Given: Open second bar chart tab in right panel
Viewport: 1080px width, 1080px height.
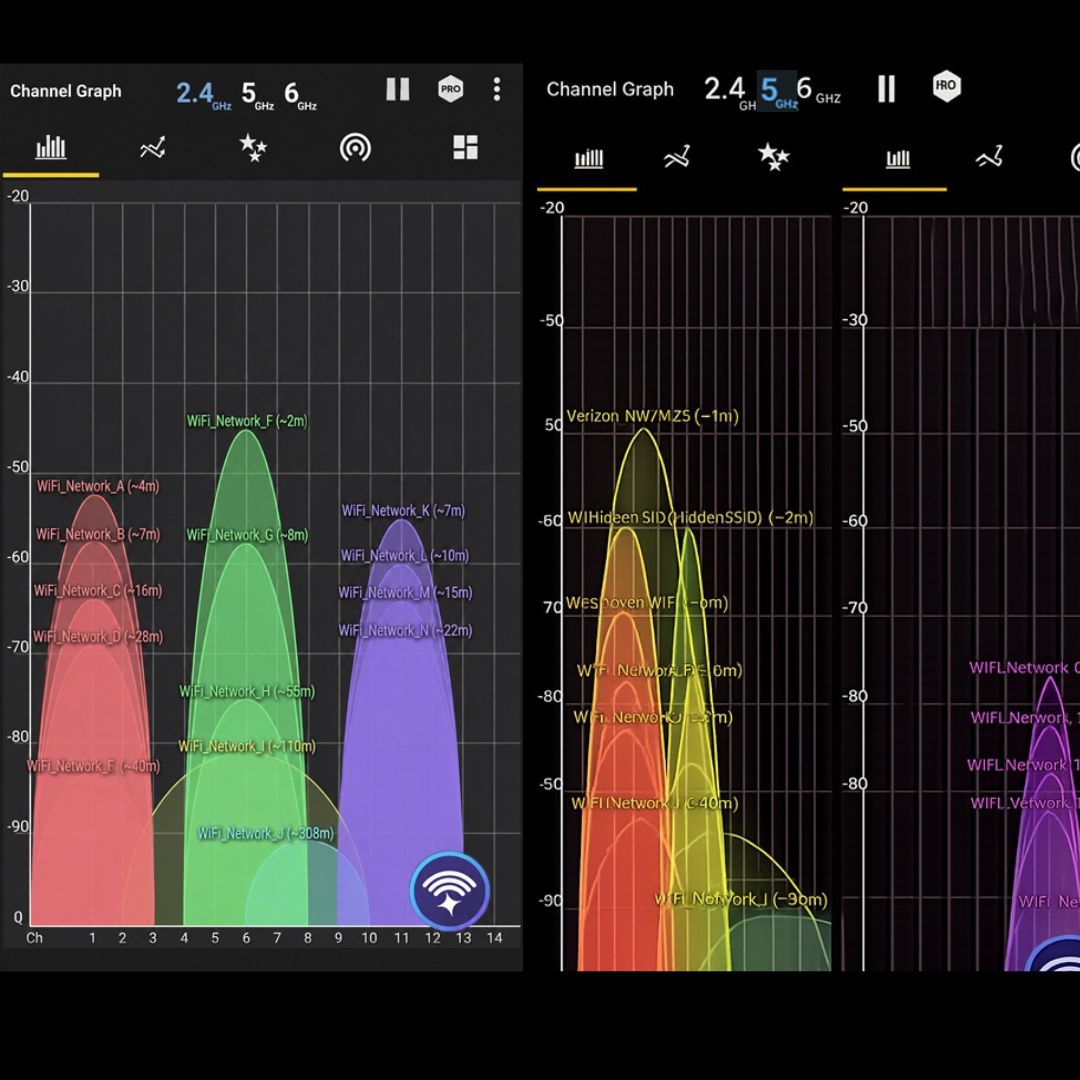Looking at the screenshot, I should point(897,159).
